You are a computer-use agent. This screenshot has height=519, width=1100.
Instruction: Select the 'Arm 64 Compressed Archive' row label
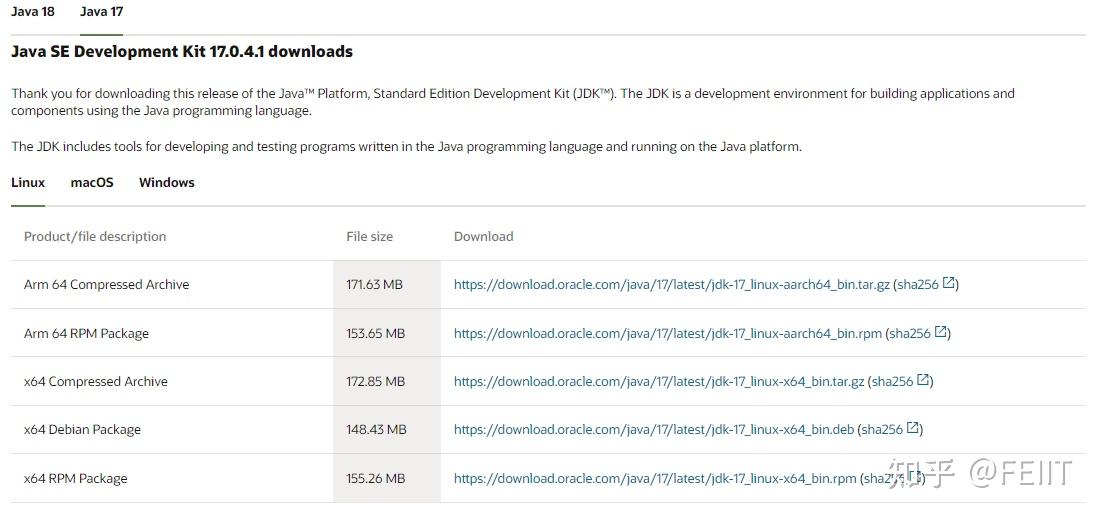[107, 285]
